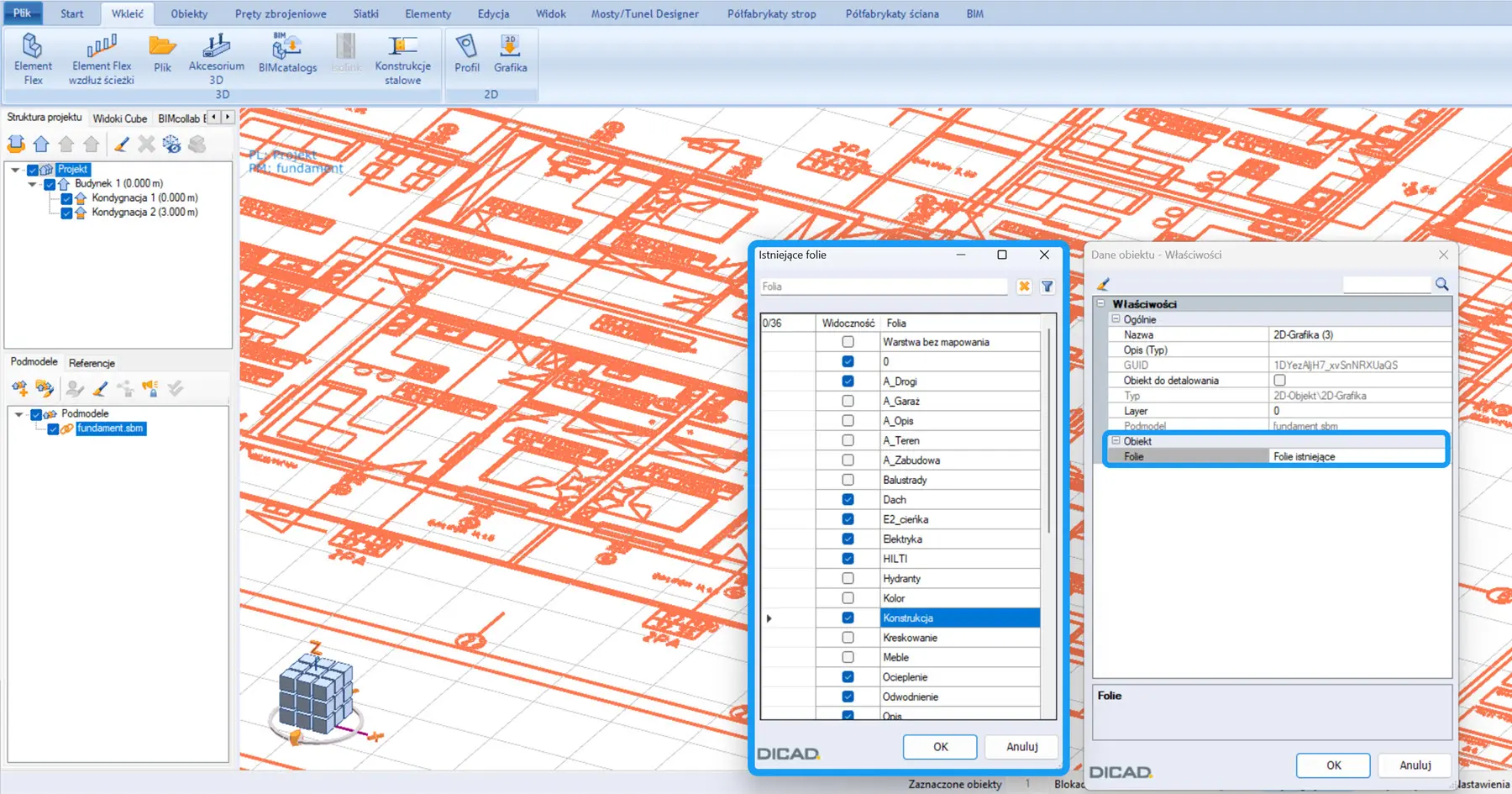Click the folder edit icon in Podmodele toolbar
1512x794 pixels.
[x=45, y=388]
